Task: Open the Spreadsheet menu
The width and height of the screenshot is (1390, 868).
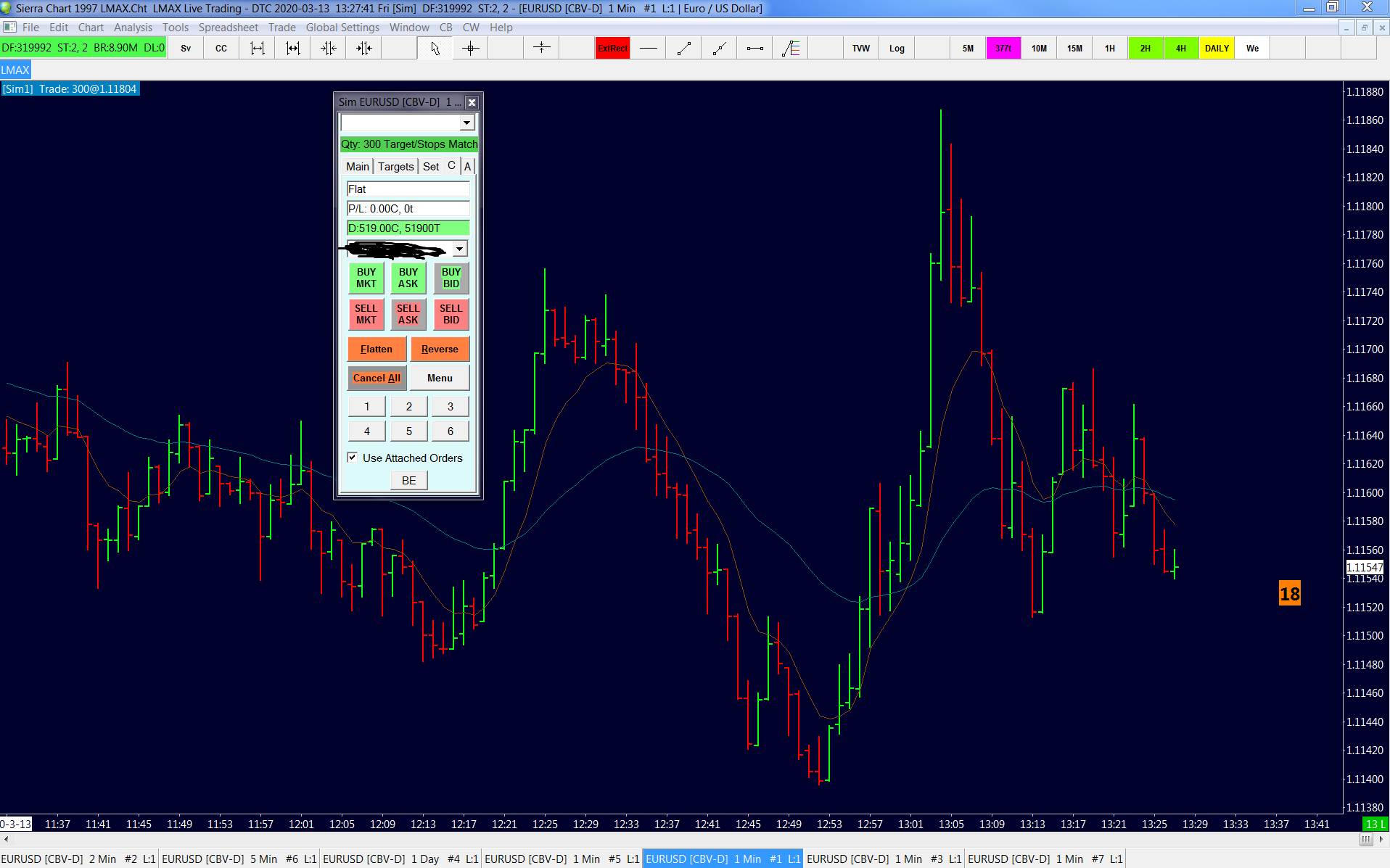Action: [228, 28]
